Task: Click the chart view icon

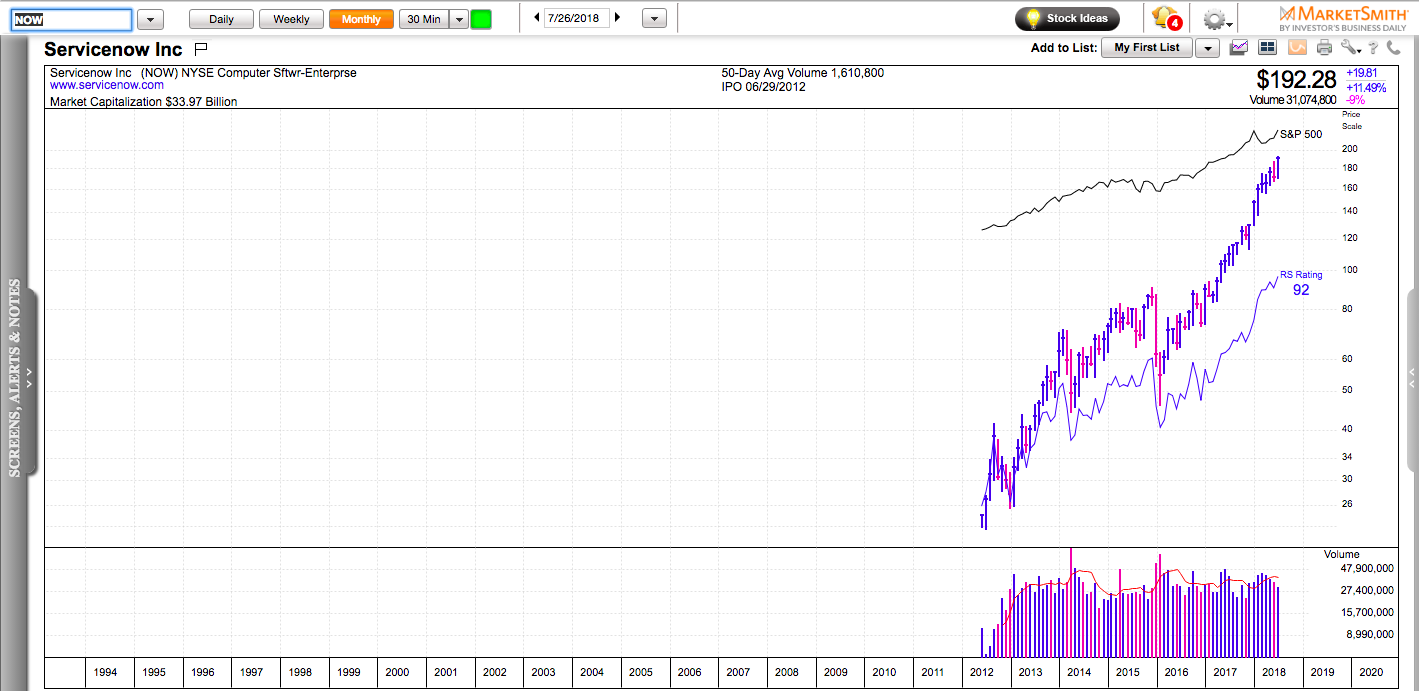Action: coord(1239,47)
